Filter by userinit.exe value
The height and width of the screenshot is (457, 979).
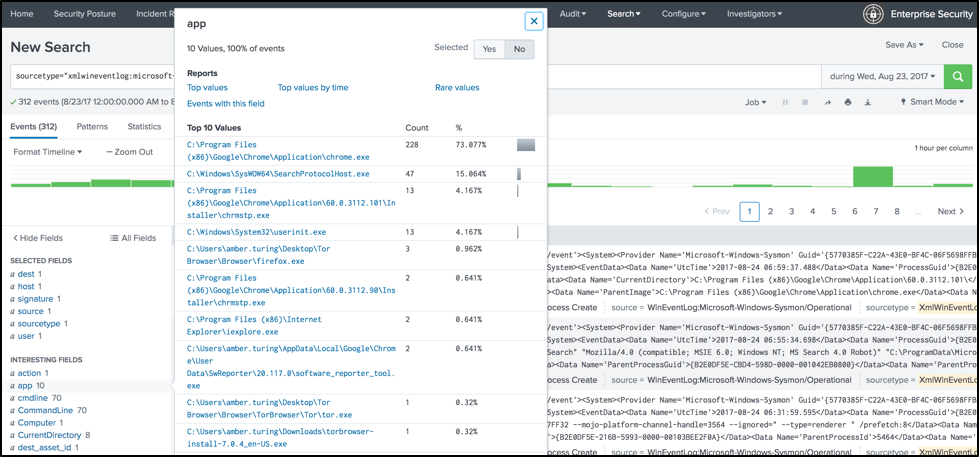(257, 232)
